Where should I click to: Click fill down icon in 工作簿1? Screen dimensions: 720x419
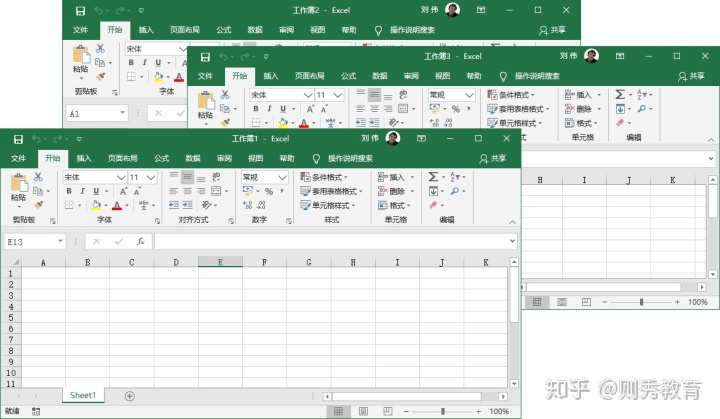[433, 191]
